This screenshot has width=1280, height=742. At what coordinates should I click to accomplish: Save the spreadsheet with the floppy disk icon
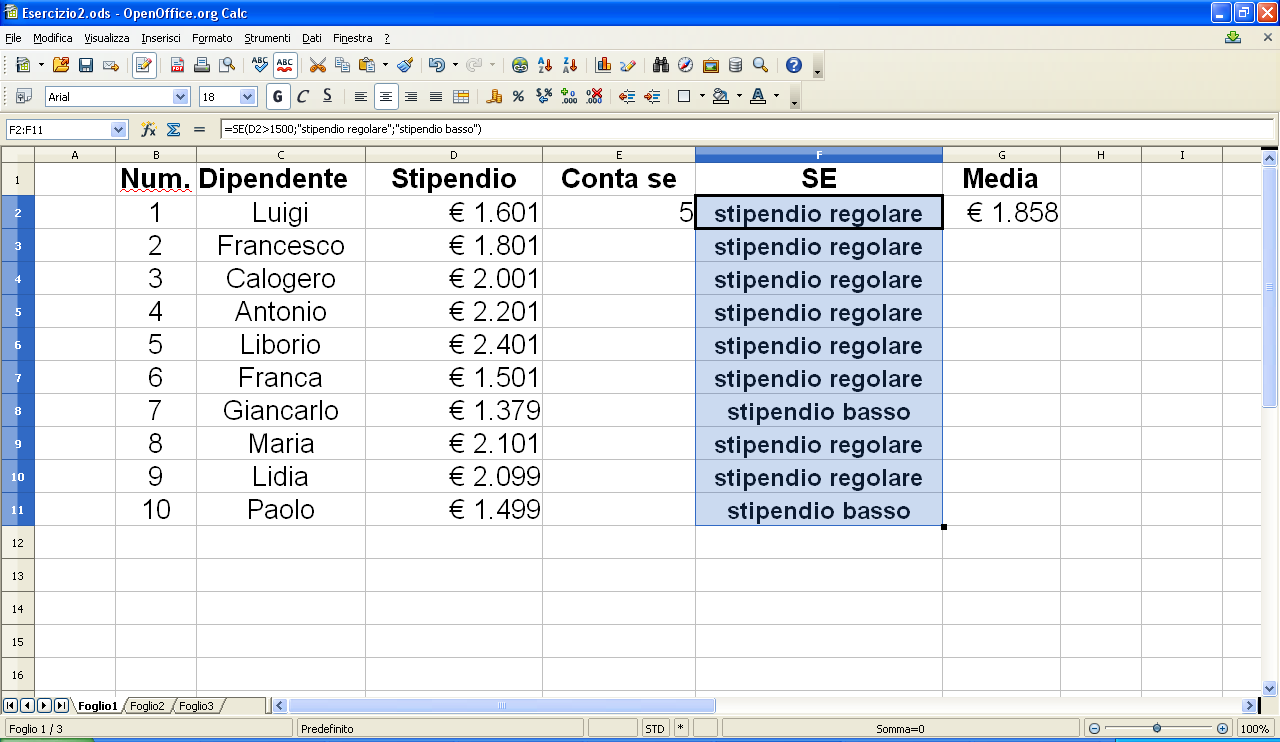click(x=86, y=65)
